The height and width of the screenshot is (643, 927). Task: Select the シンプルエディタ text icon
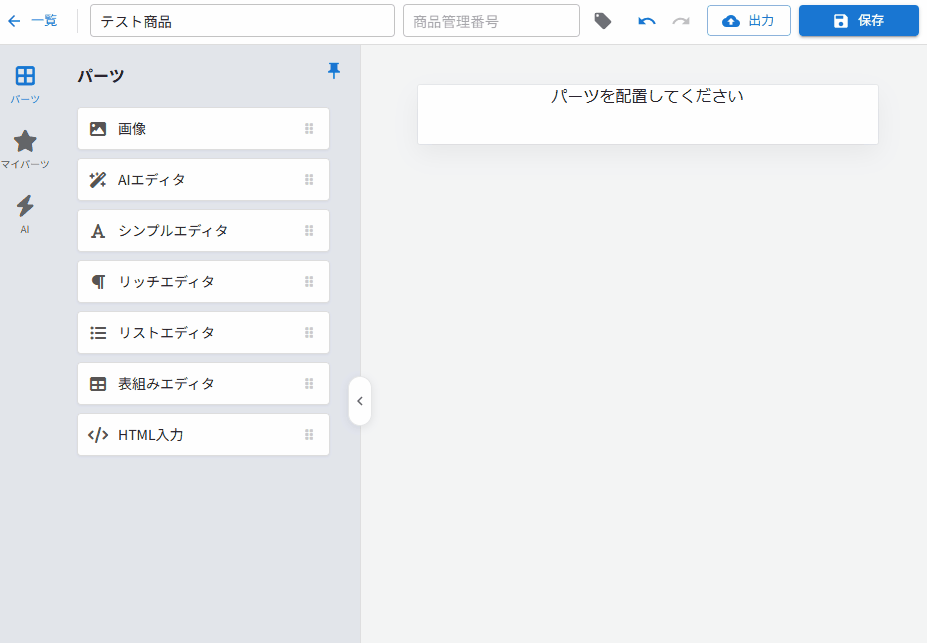pyautogui.click(x=97, y=230)
